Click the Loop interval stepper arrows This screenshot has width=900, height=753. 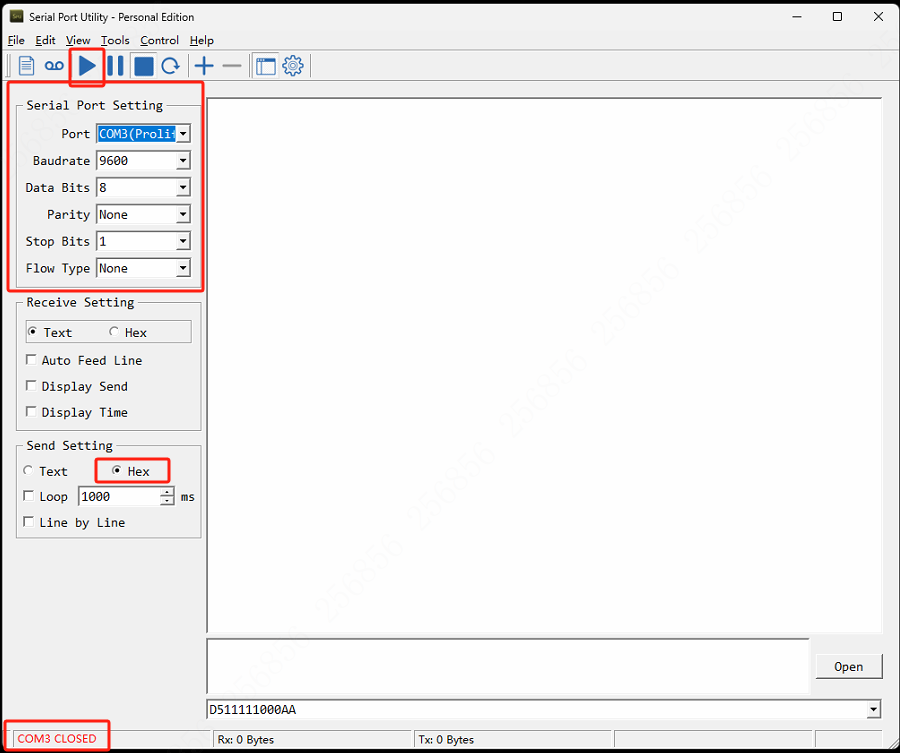[x=167, y=496]
